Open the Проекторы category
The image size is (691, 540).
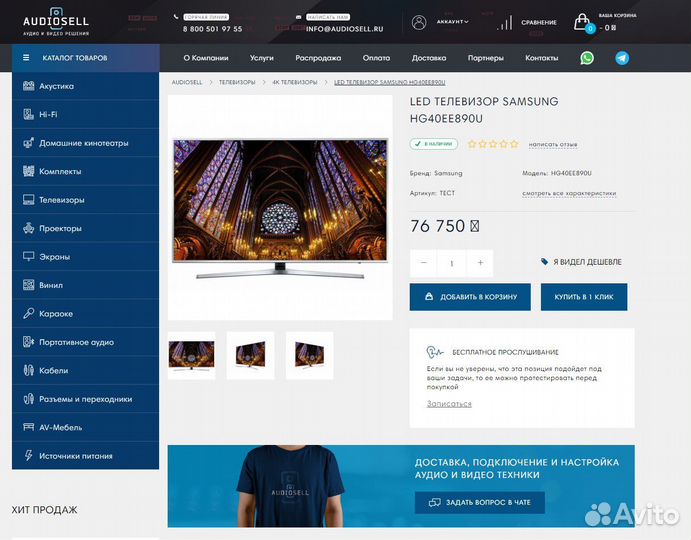[60, 228]
